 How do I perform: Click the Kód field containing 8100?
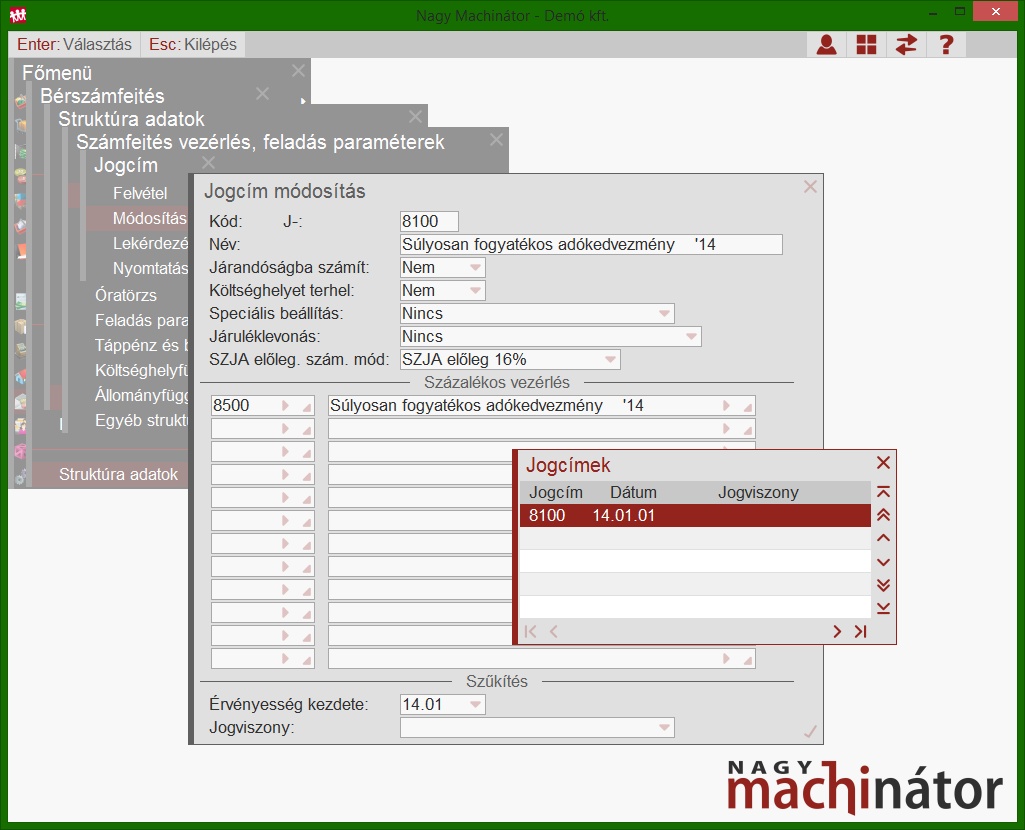click(429, 222)
